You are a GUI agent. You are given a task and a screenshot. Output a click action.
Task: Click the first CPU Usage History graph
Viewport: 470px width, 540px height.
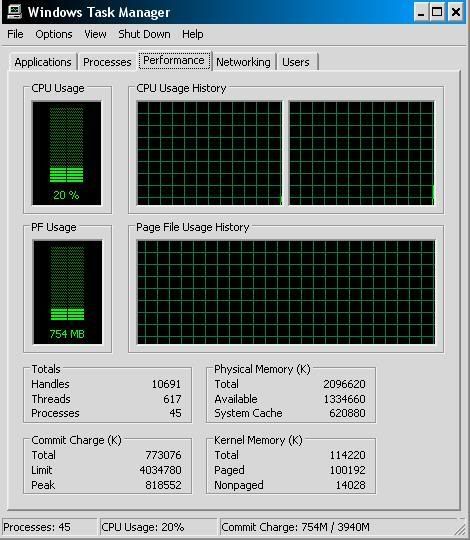209,153
